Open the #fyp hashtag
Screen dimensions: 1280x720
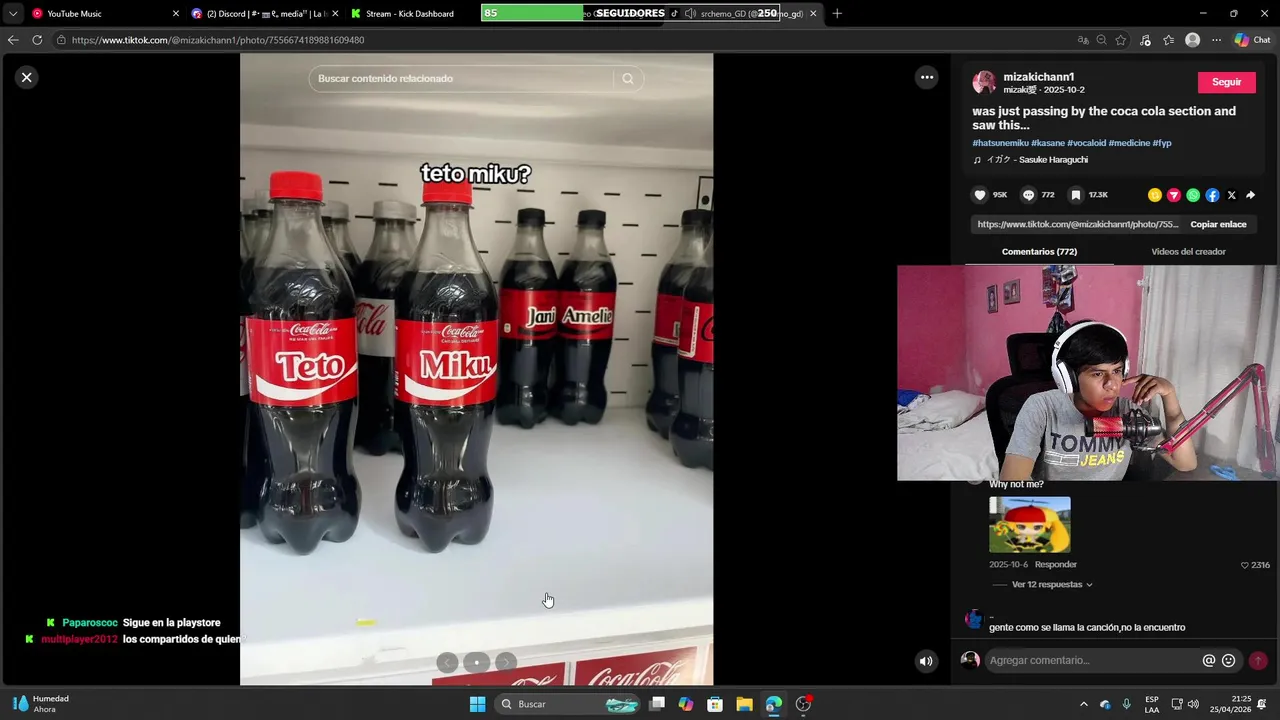click(x=1162, y=143)
